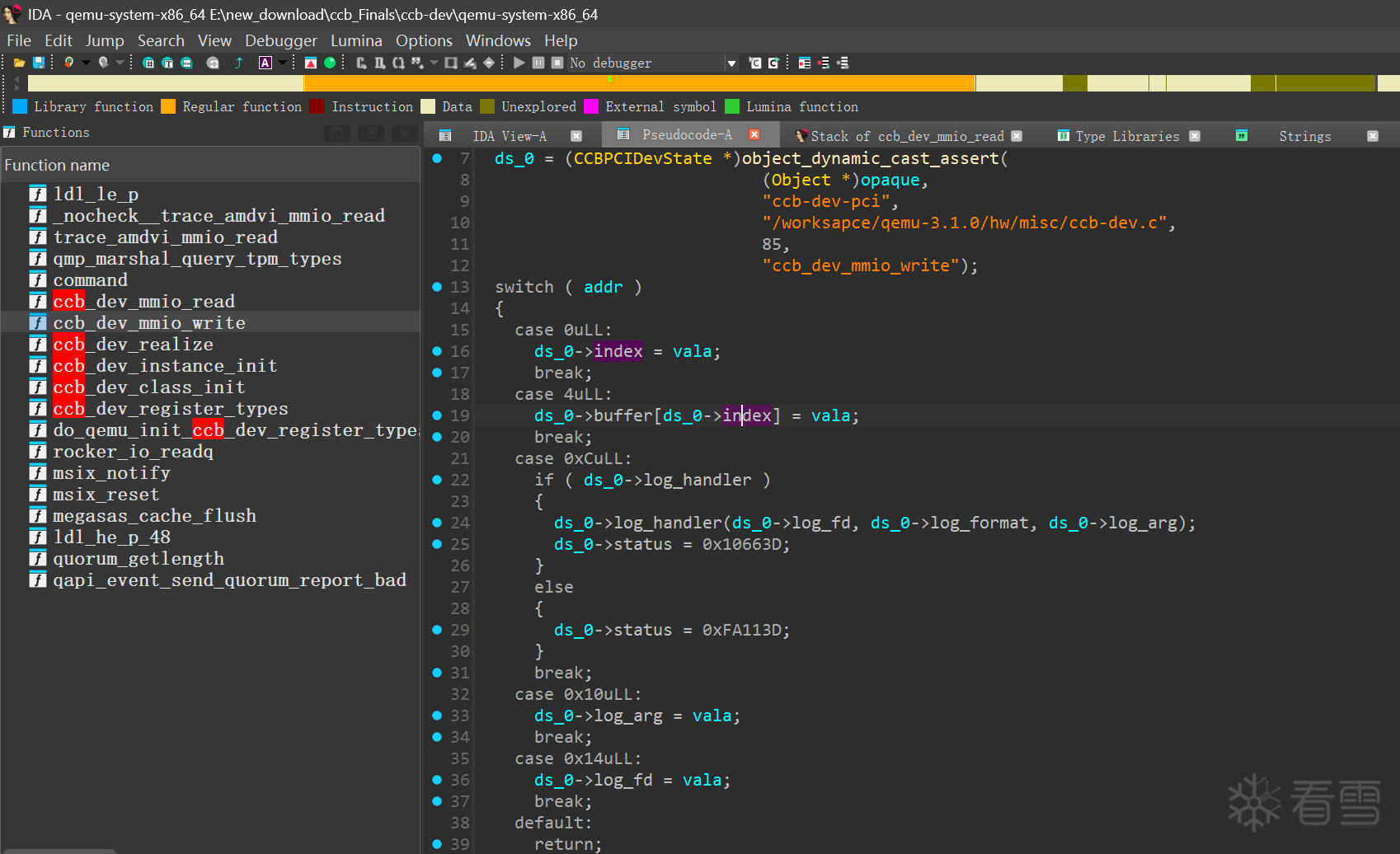Screen dimensions: 1400x854
Task: Expand arrow next to text search icon
Action: click(x=282, y=63)
